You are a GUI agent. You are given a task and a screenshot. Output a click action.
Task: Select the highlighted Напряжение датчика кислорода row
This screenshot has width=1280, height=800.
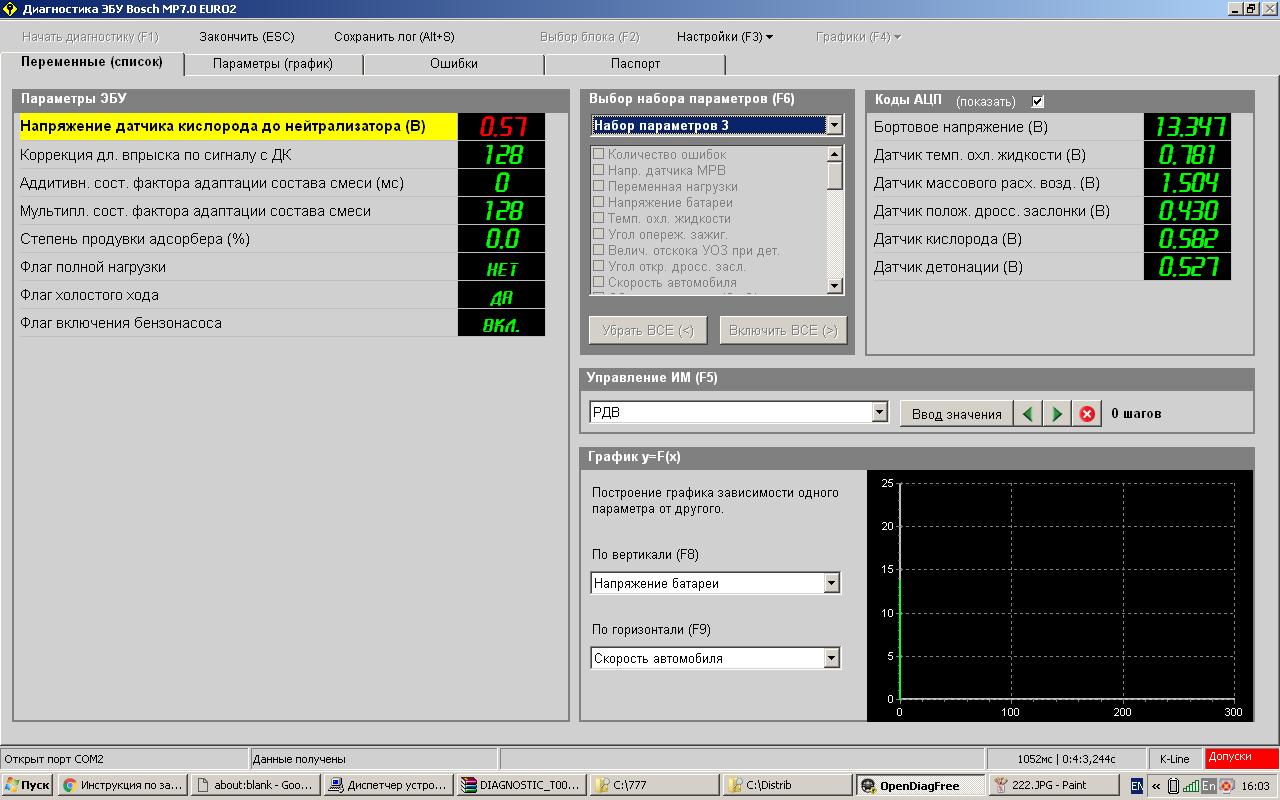(x=282, y=126)
